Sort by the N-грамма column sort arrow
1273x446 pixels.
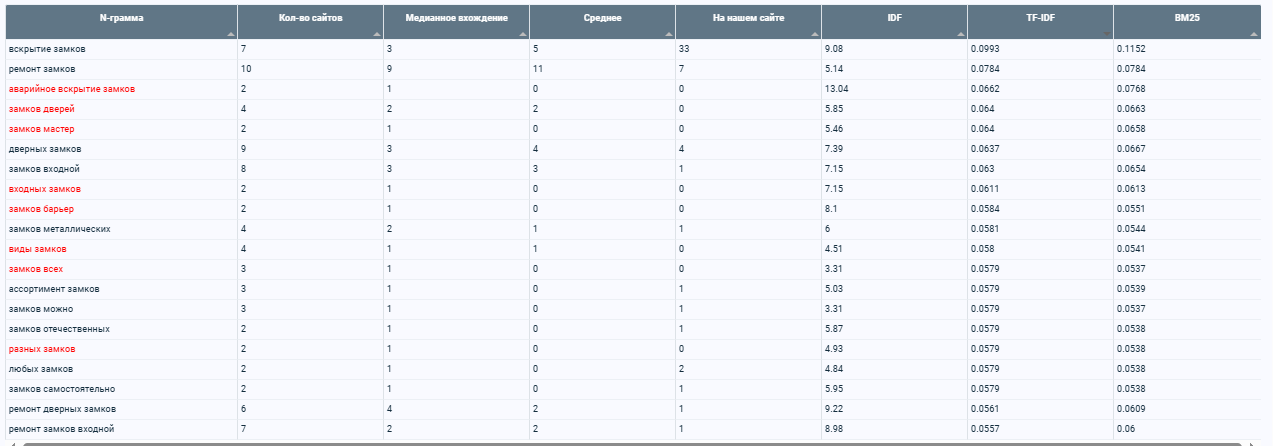[x=230, y=33]
